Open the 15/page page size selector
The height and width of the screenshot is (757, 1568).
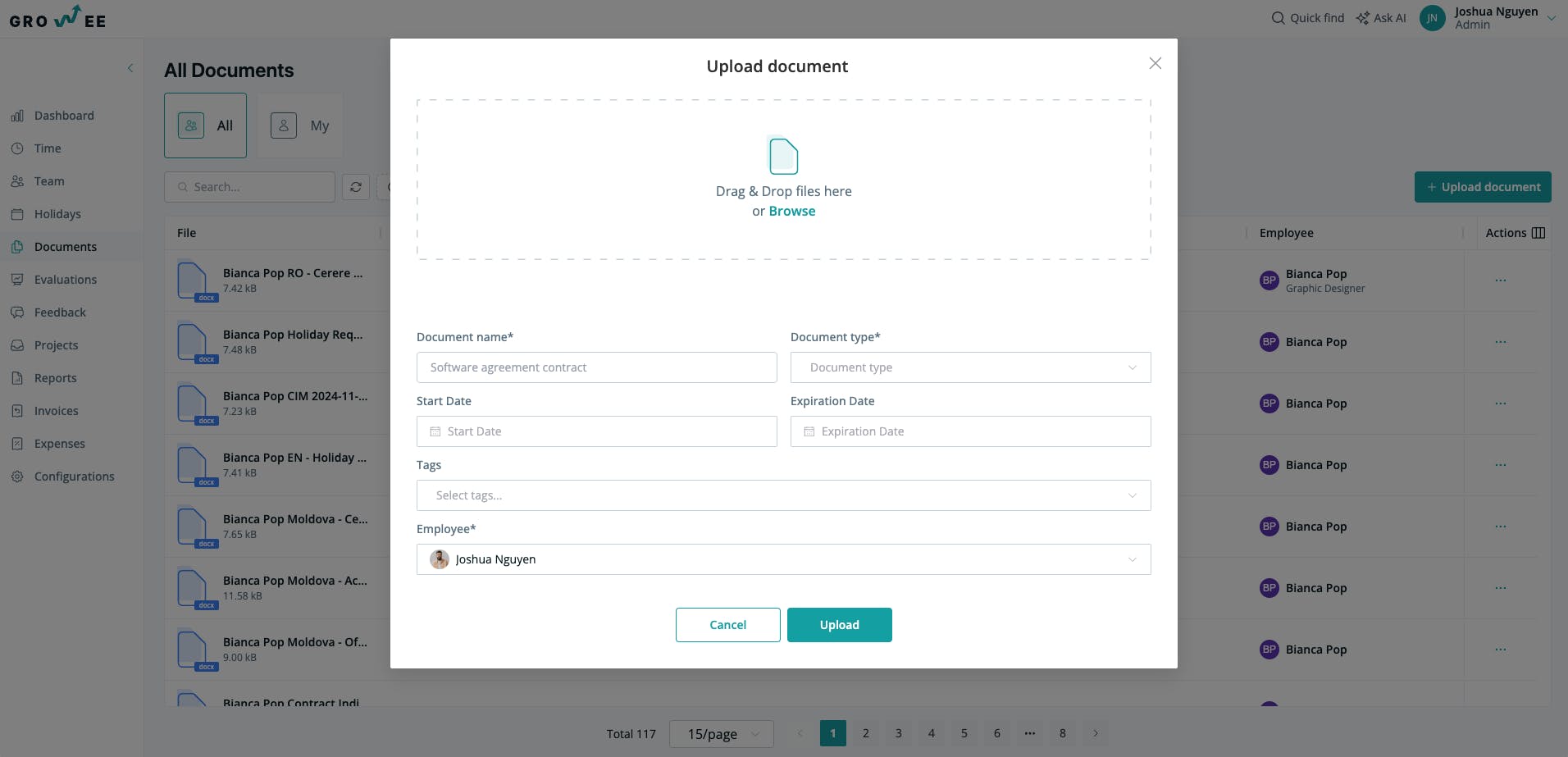point(721,734)
